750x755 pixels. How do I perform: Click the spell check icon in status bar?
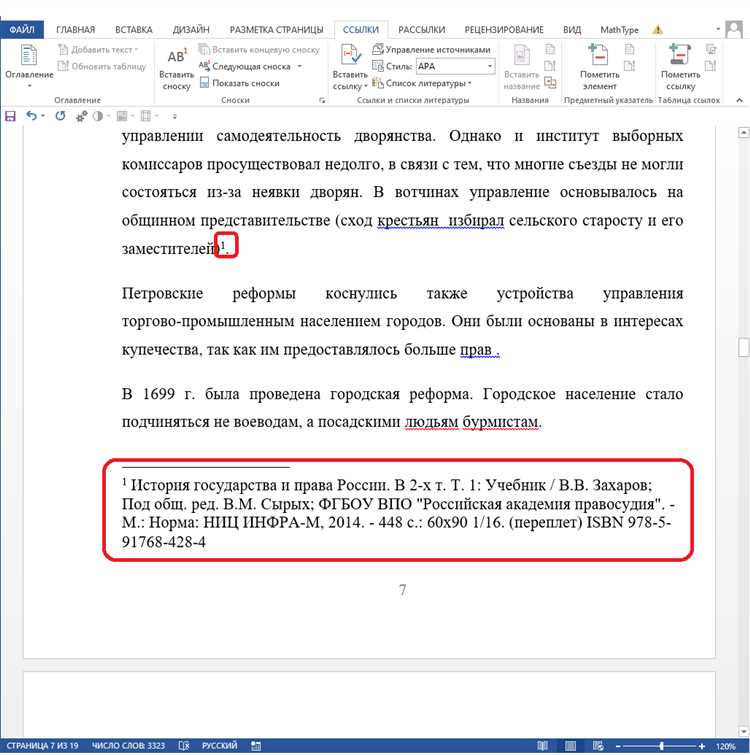[184, 746]
